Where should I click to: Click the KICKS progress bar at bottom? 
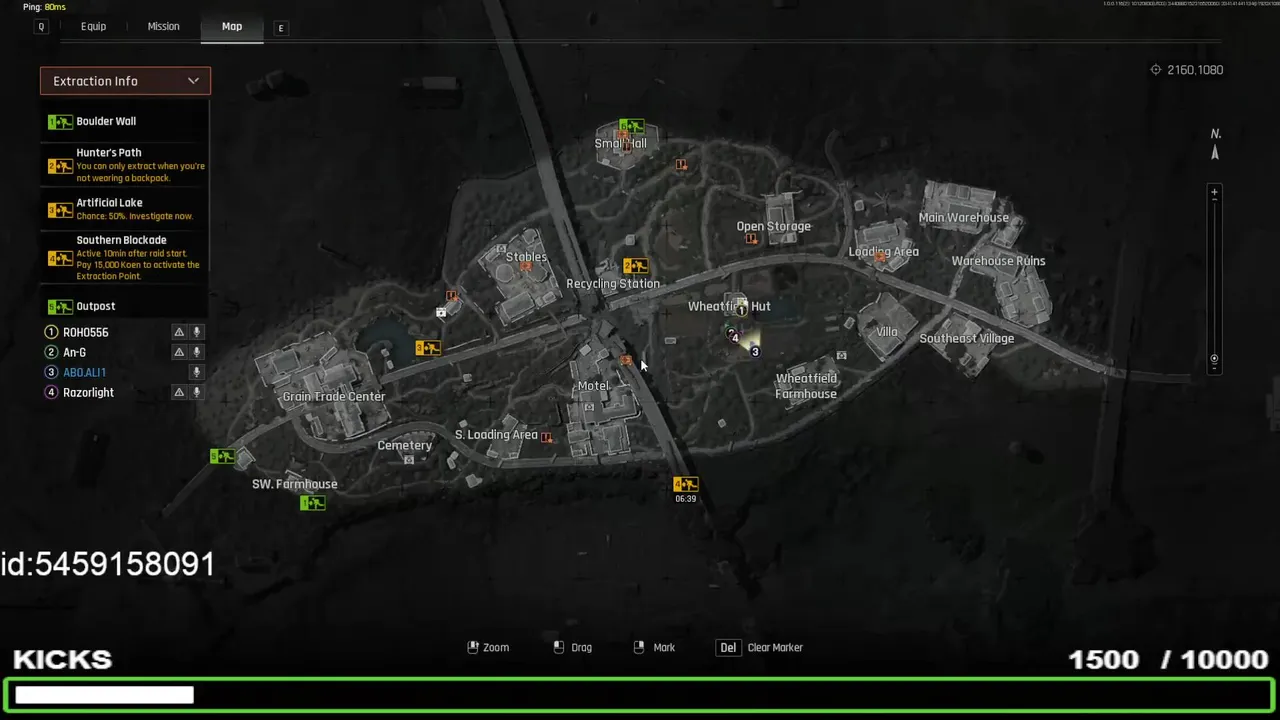(640, 695)
